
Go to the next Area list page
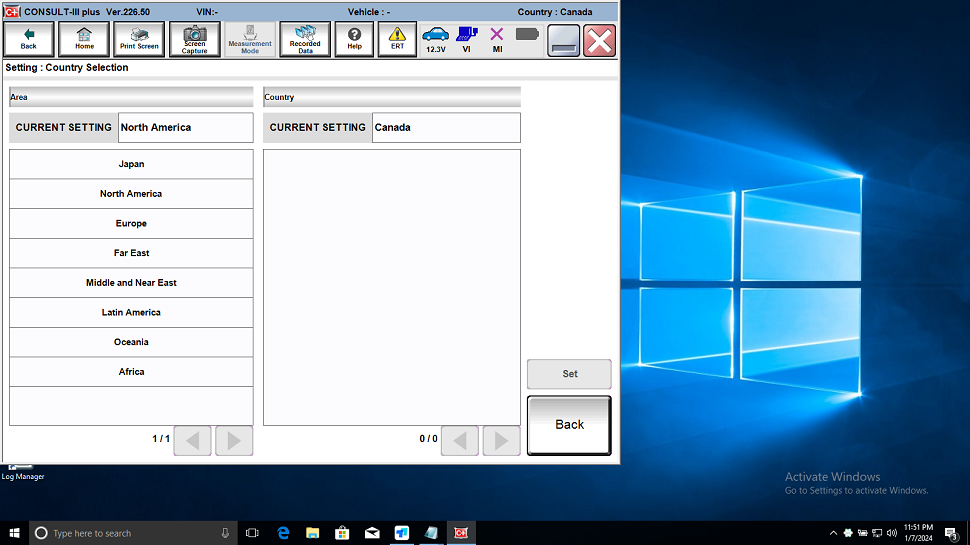tap(234, 440)
